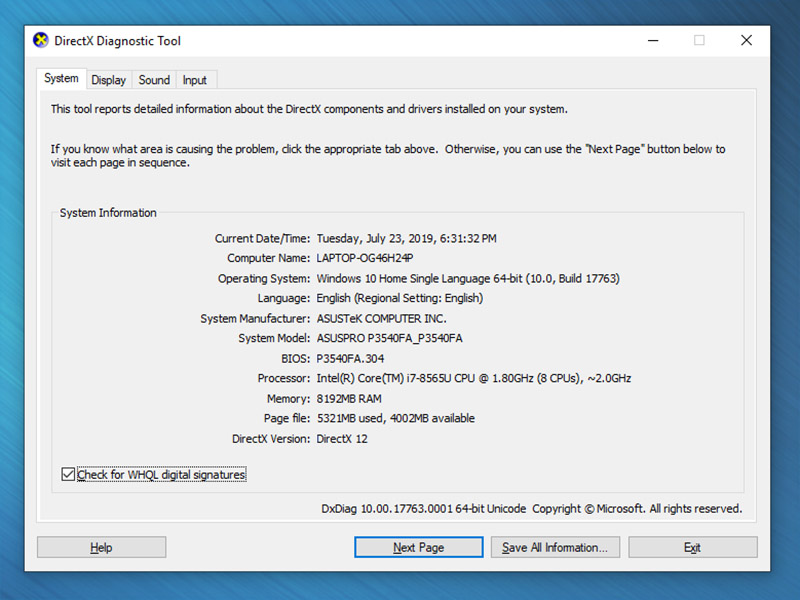Click the DirectX Diagnostic Tool window title text
The image size is (800, 600).
coord(117,41)
